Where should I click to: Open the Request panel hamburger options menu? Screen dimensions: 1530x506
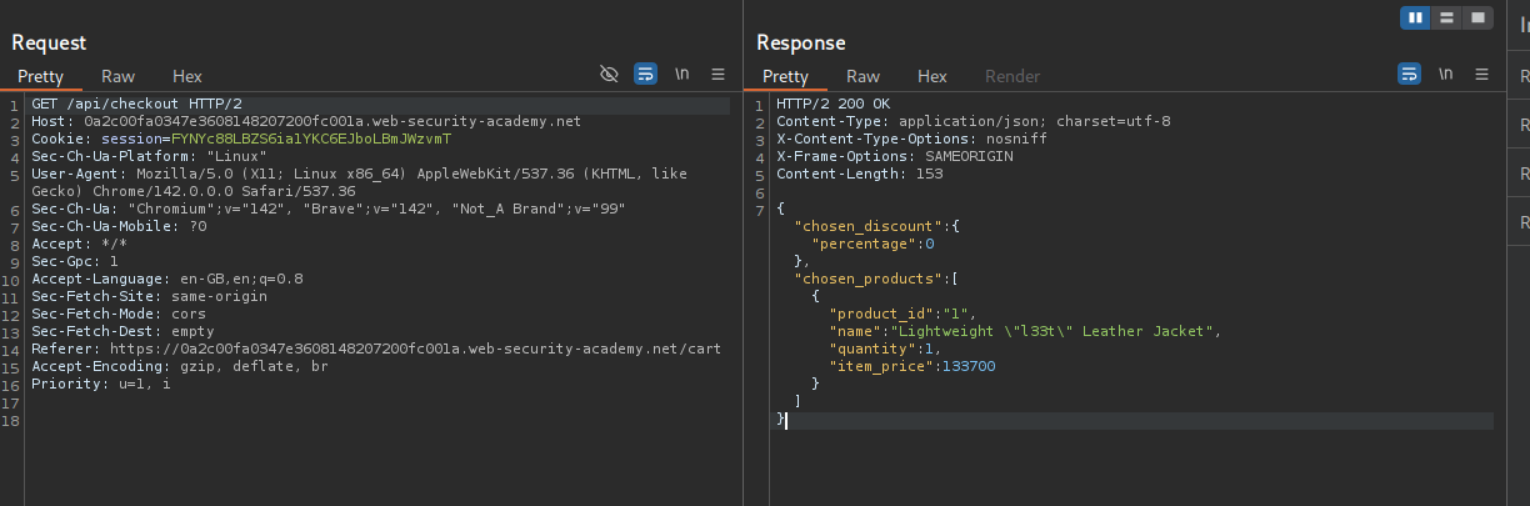tap(718, 74)
